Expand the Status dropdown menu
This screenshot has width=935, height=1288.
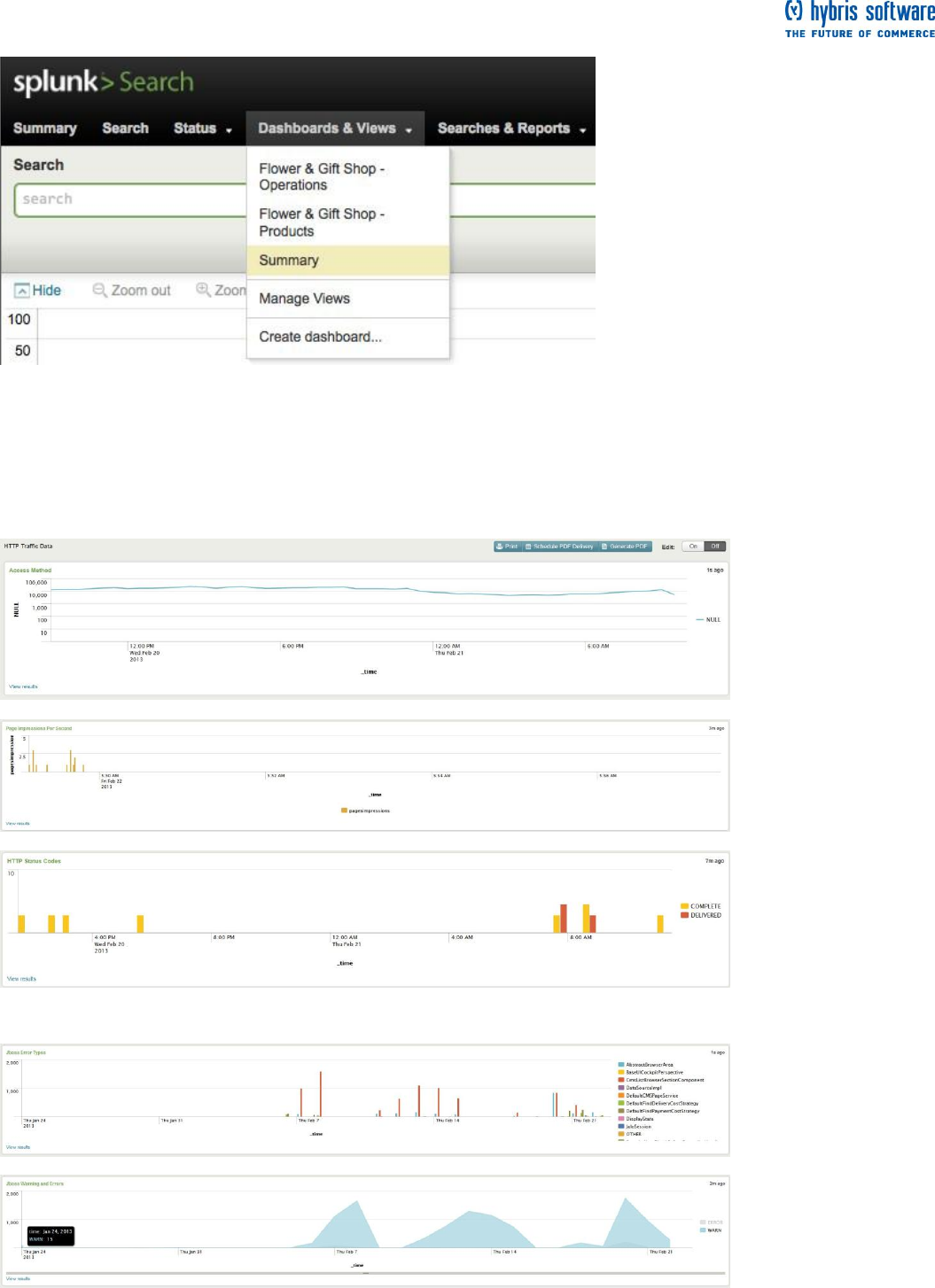pyautogui.click(x=203, y=128)
